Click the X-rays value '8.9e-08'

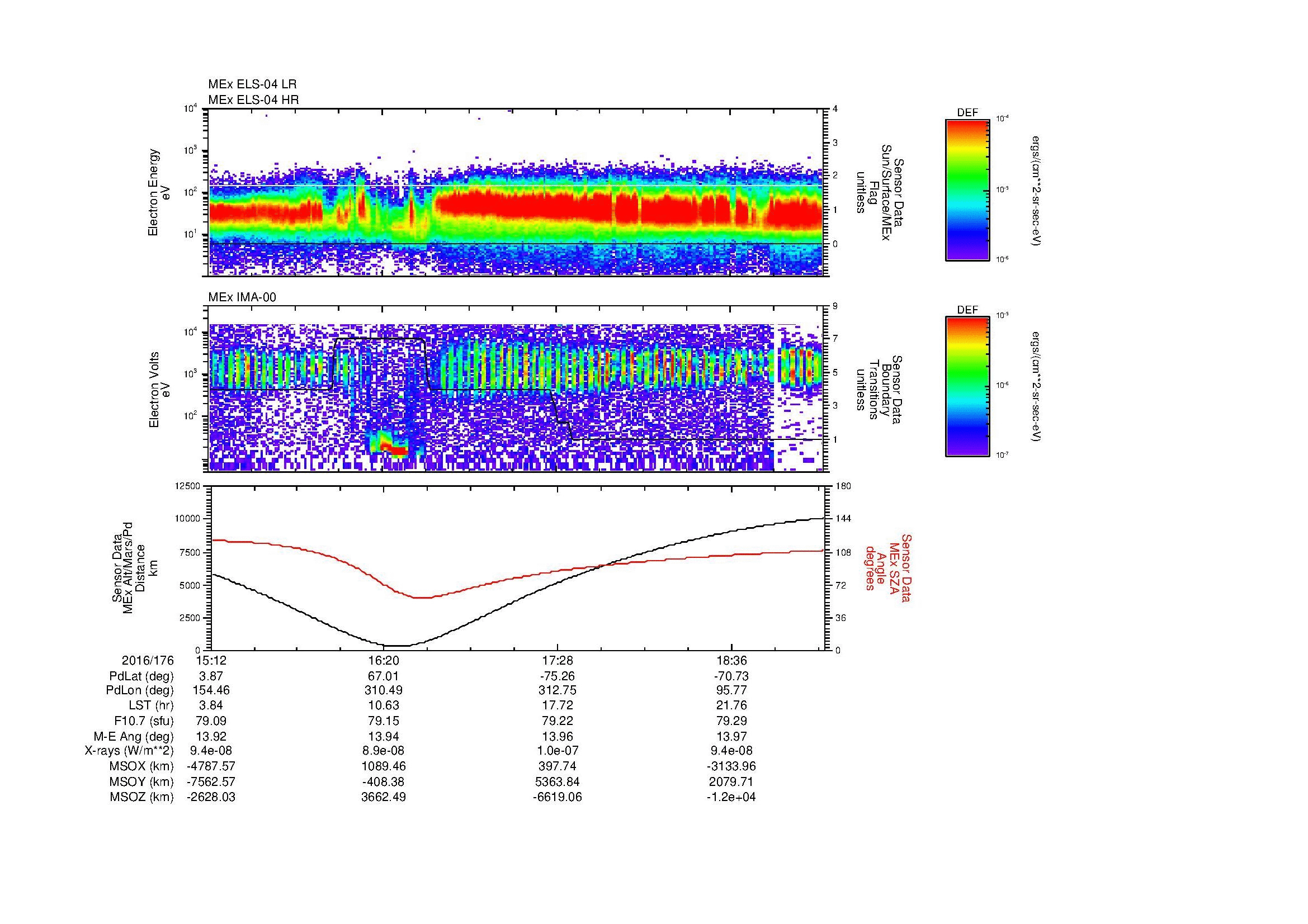pyautogui.click(x=384, y=751)
